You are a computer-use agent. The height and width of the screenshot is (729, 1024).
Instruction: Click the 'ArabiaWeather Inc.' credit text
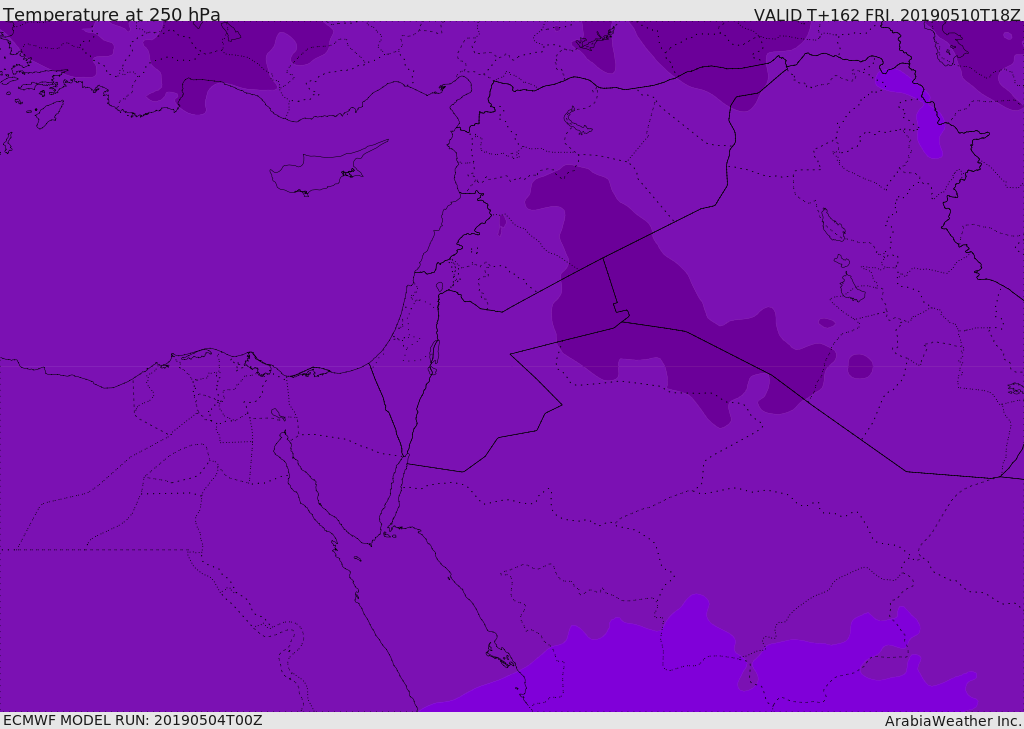pos(953,721)
